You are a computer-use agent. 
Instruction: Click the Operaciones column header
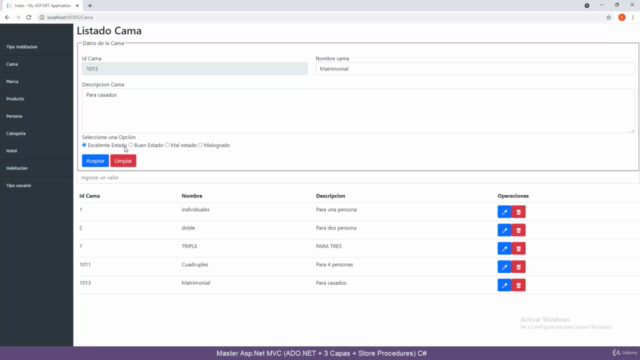click(x=513, y=196)
